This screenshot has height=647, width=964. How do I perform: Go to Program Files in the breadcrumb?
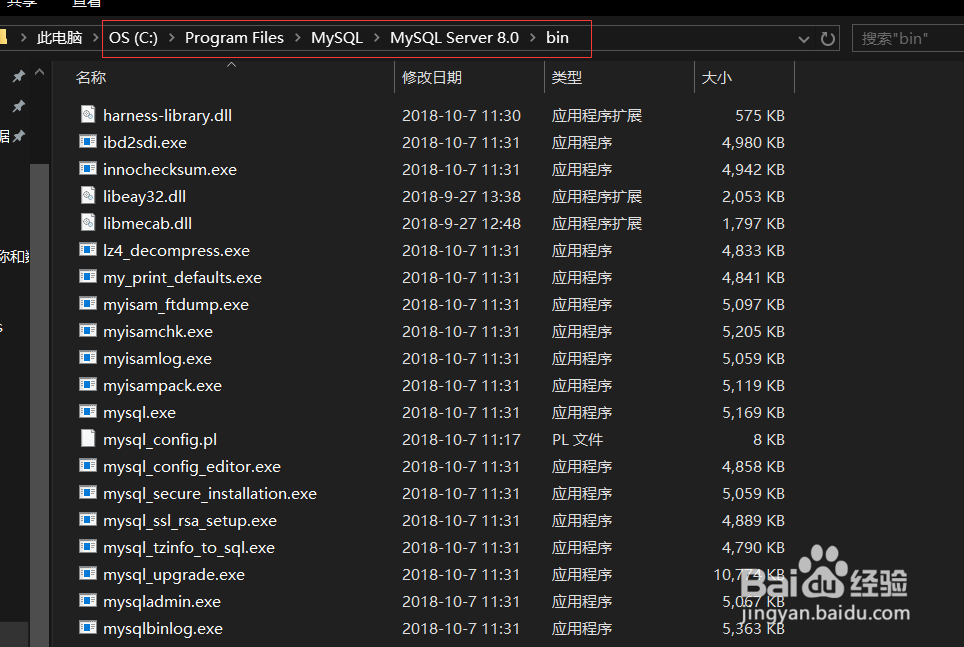234,38
